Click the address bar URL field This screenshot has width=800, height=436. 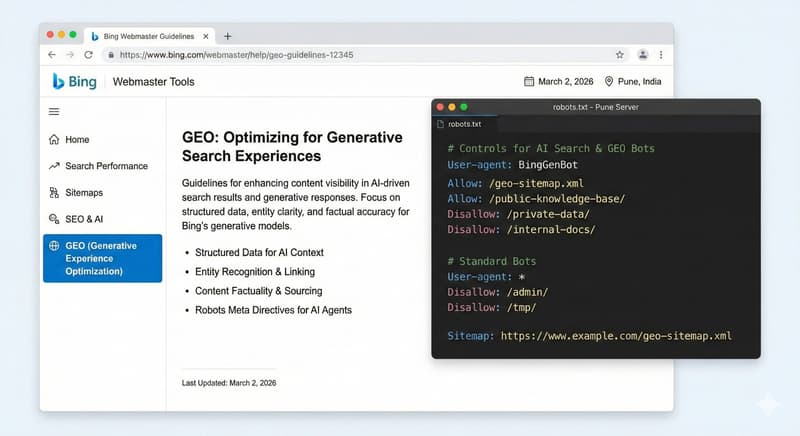pos(360,55)
